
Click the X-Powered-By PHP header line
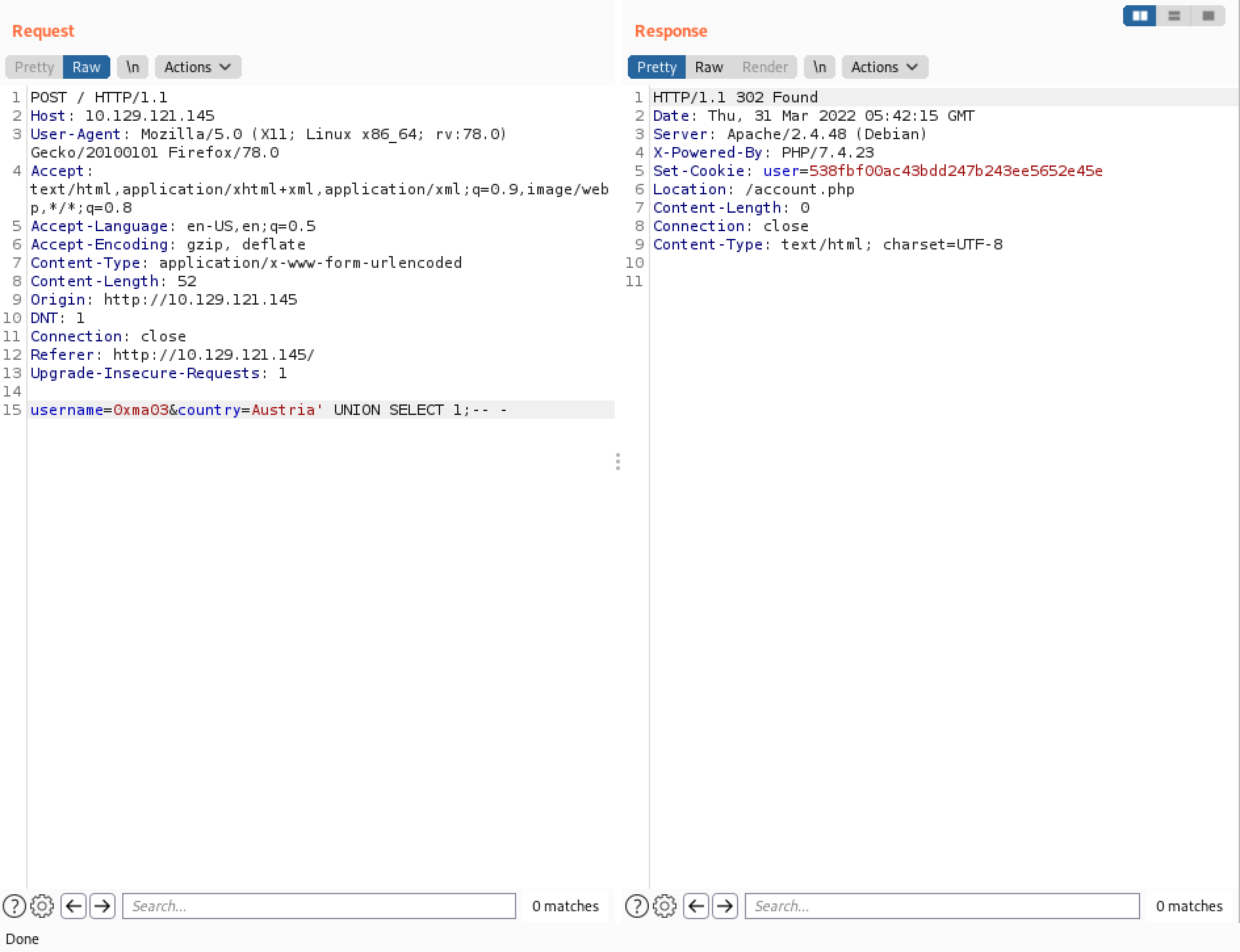pyautogui.click(x=763, y=152)
